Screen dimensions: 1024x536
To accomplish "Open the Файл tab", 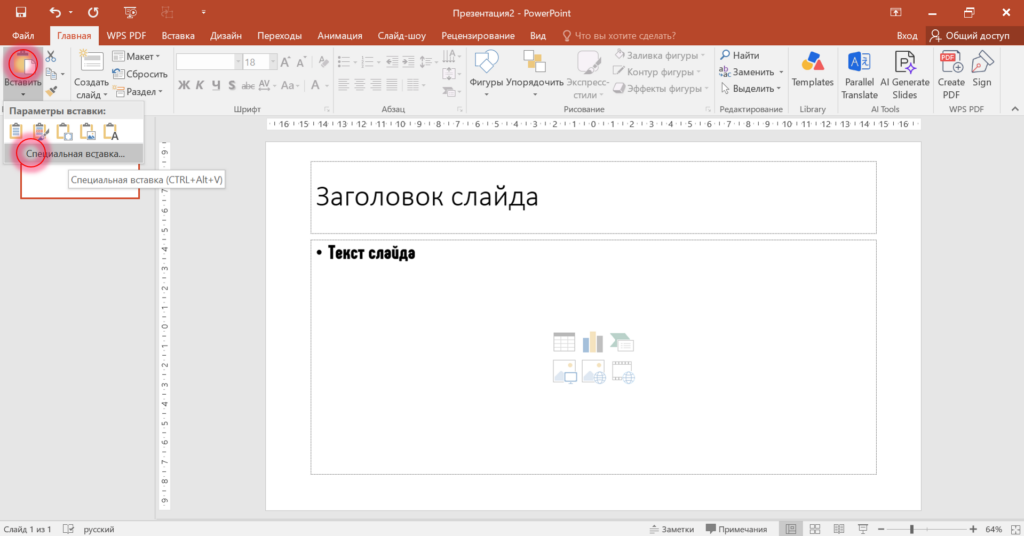I will point(23,35).
